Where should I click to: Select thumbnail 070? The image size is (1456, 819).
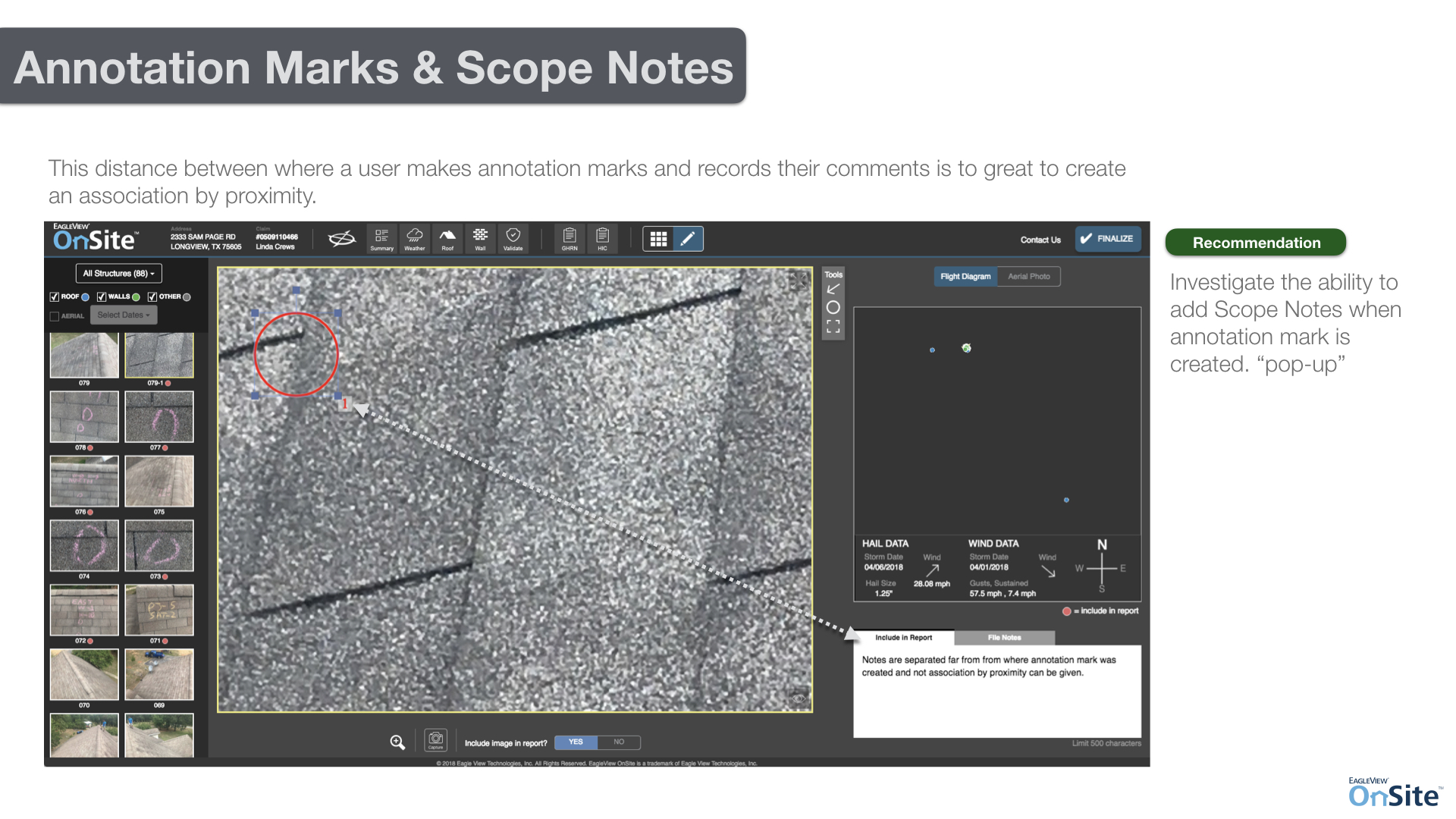click(x=84, y=674)
